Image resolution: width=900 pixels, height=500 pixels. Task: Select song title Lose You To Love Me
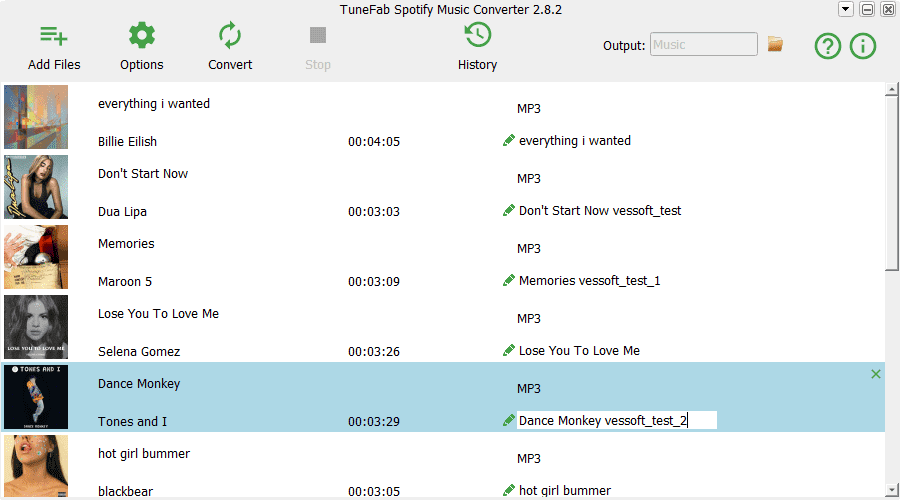[x=158, y=314]
